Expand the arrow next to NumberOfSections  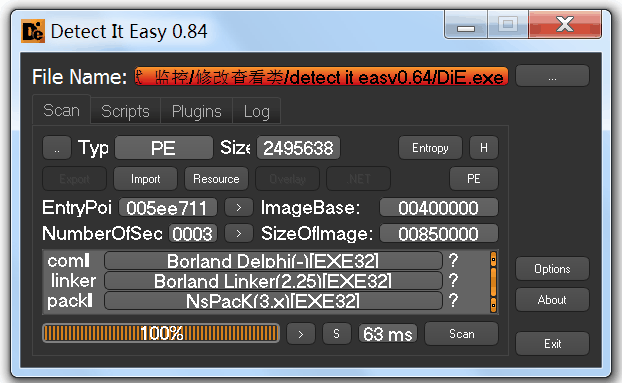click(238, 234)
